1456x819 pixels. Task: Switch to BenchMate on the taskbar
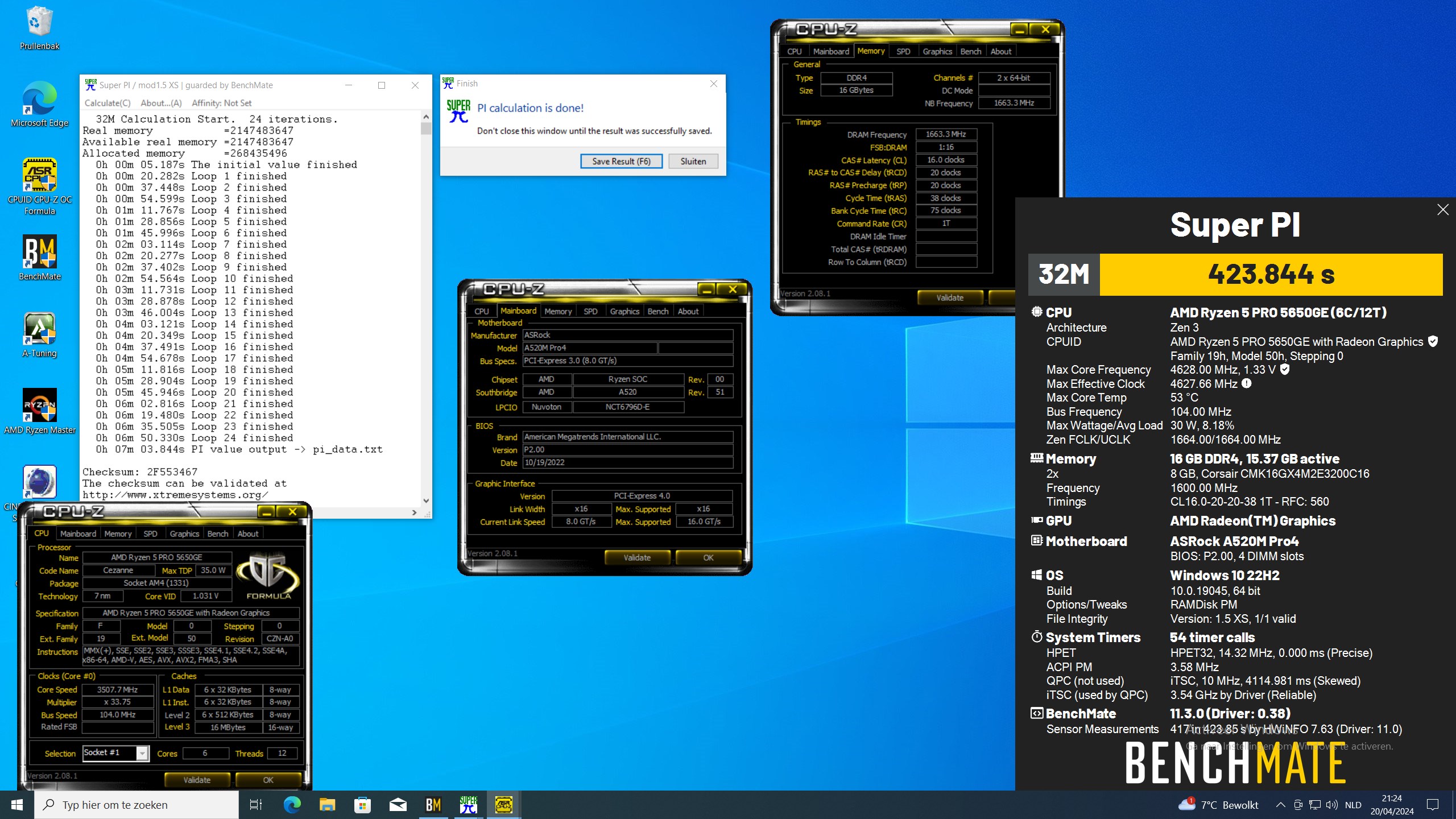pos(433,805)
